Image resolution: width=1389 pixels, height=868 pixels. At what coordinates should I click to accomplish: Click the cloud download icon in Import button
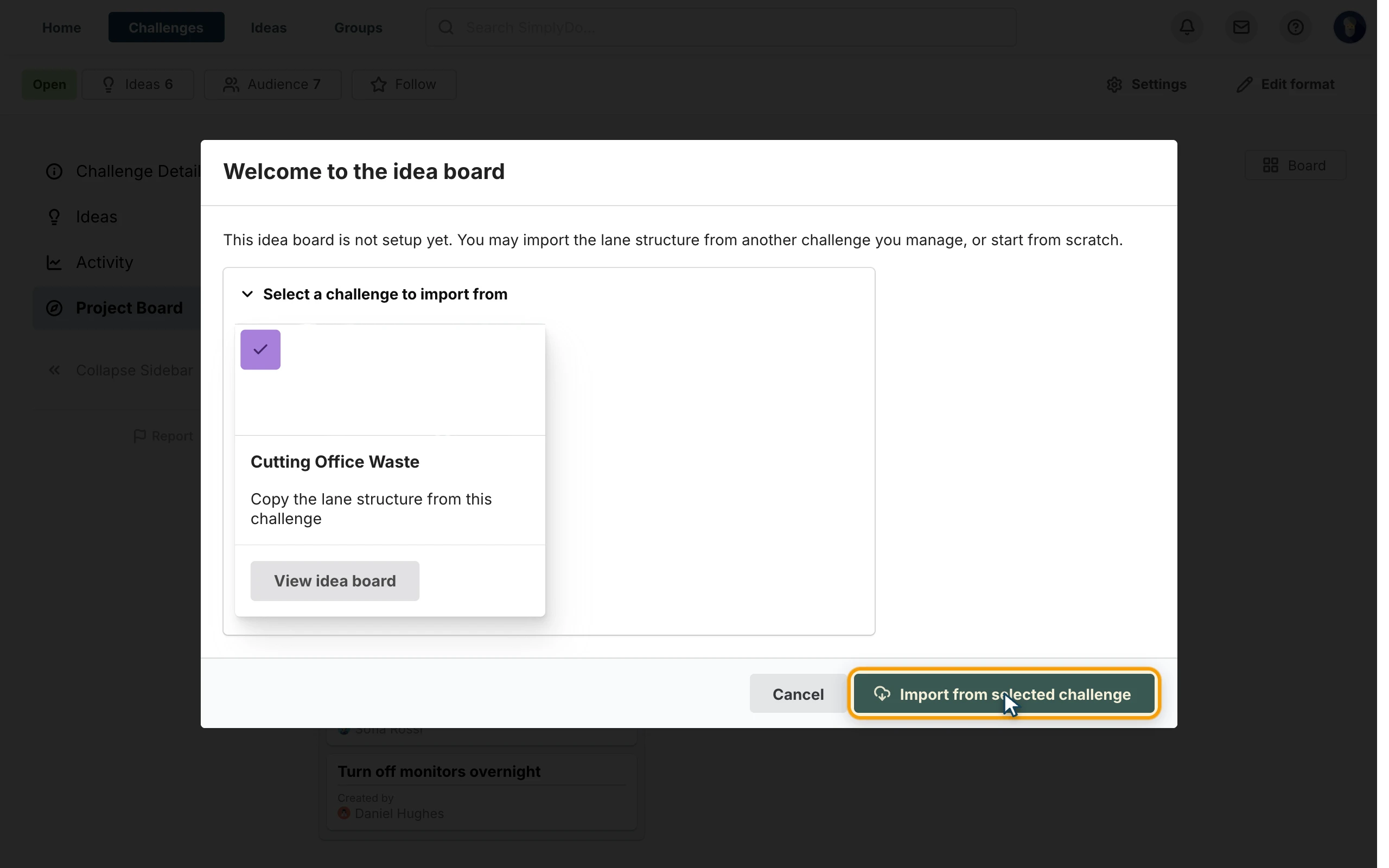882,693
